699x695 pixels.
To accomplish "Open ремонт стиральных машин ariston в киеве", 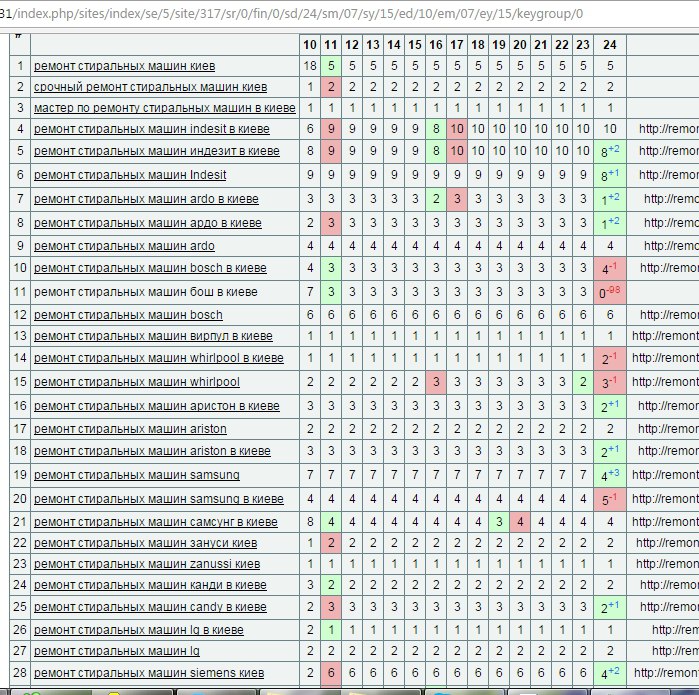I will tap(152, 451).
